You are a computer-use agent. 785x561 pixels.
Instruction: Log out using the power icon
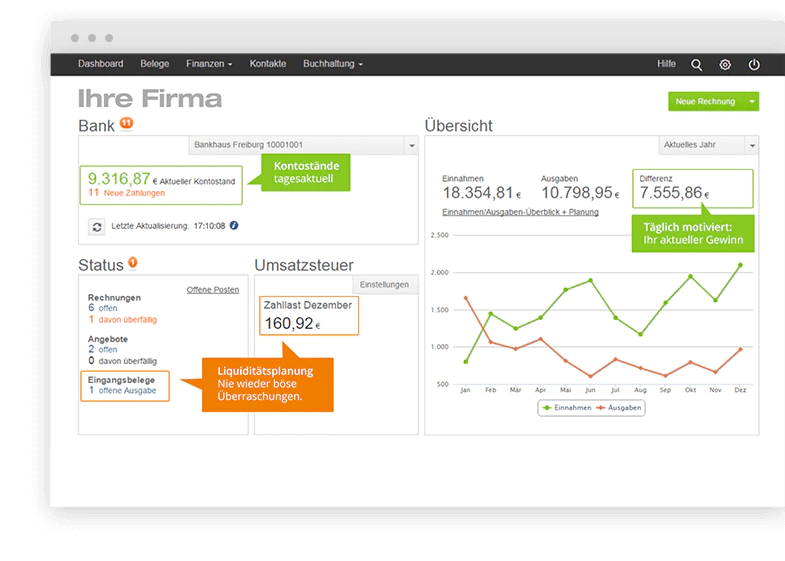(x=754, y=65)
